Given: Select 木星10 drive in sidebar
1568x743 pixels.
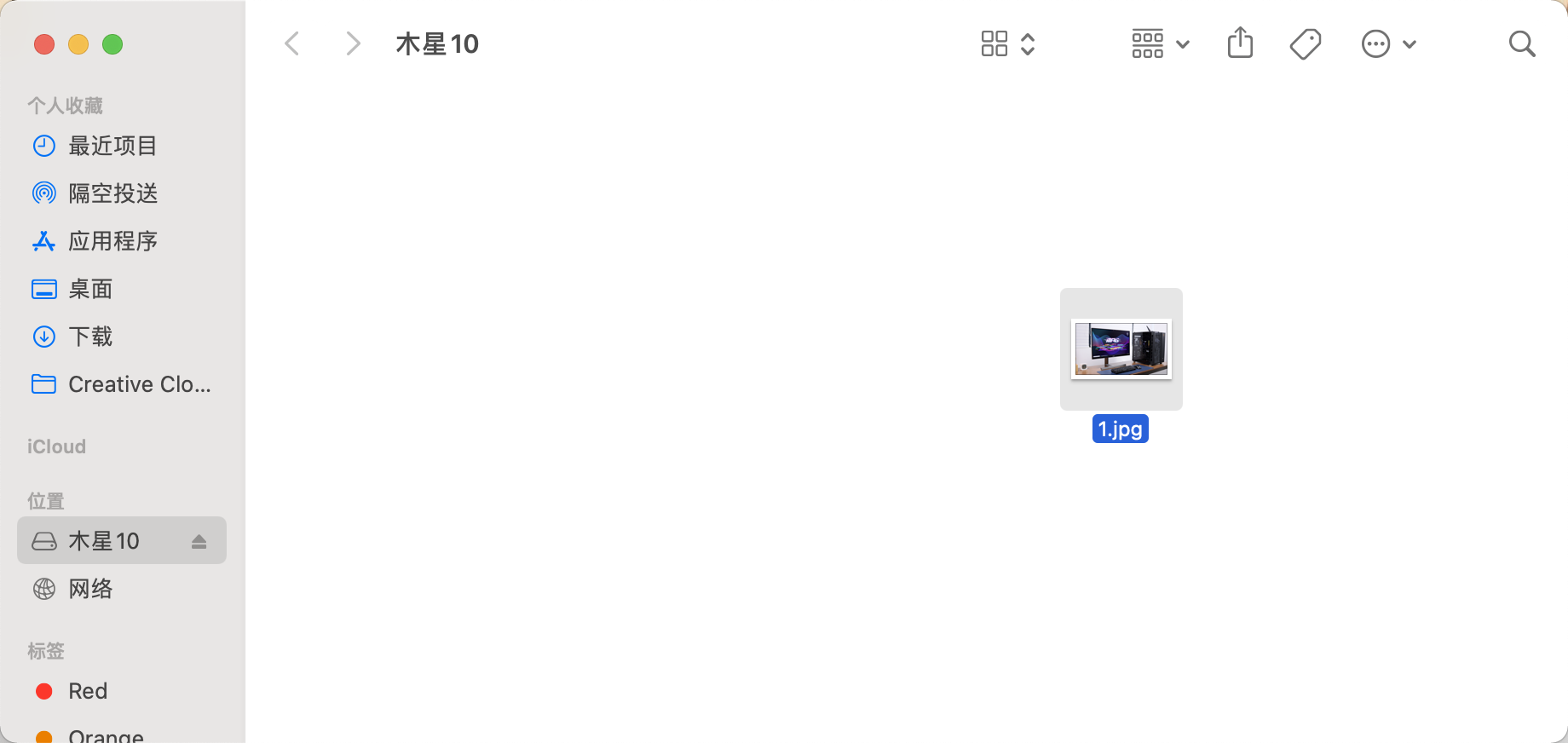Looking at the screenshot, I should 104,541.
